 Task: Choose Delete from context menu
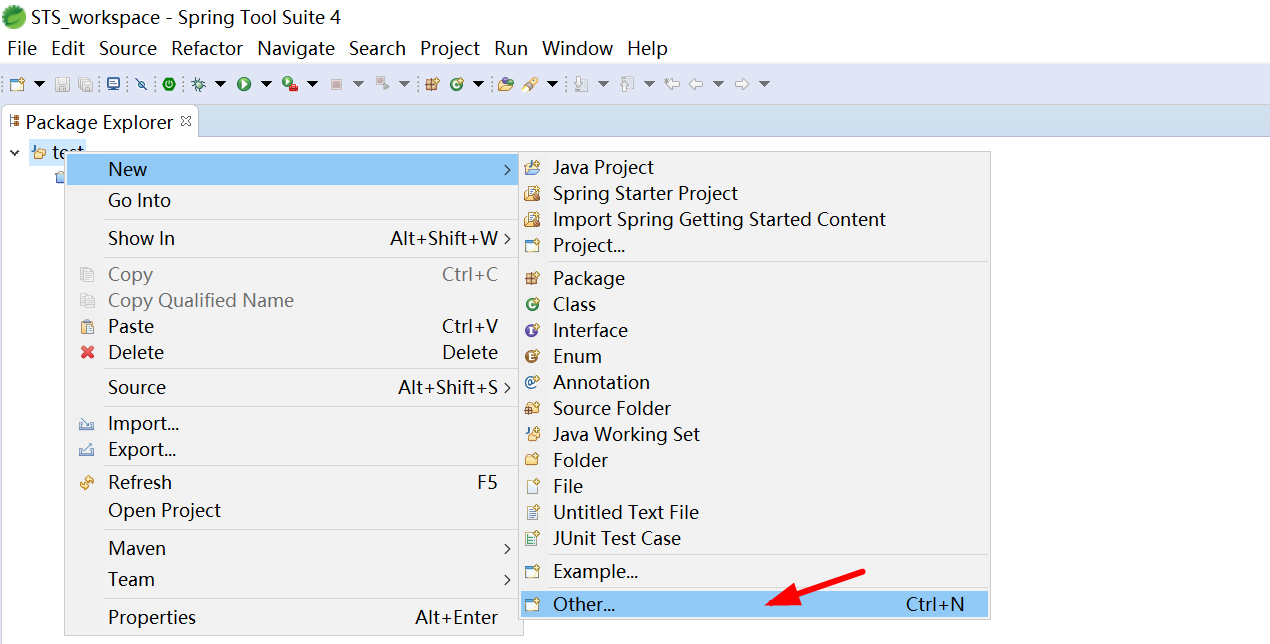click(291, 352)
